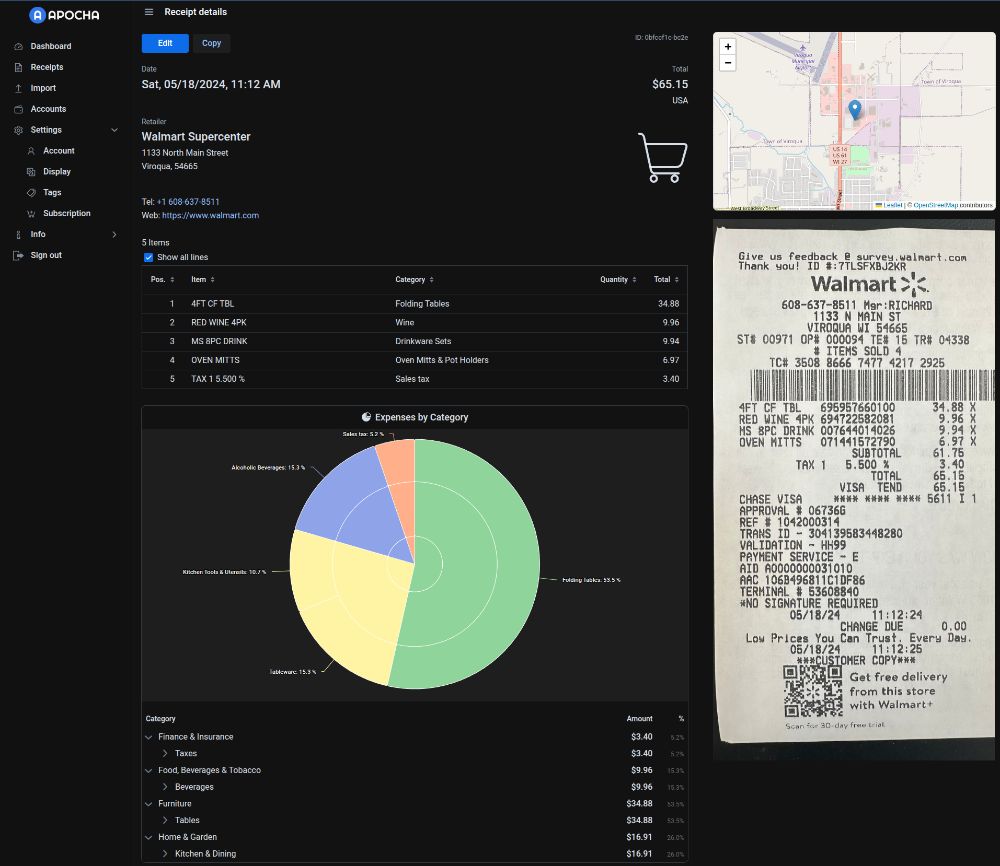Zoom out on the map
The image size is (1000, 866).
[728, 62]
